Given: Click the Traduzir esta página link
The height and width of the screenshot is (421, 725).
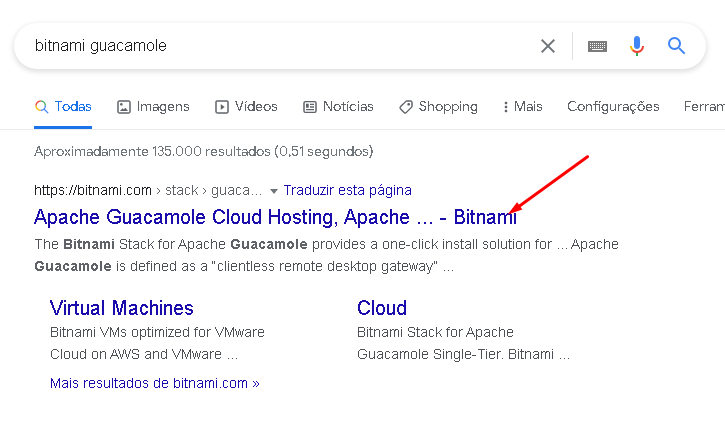Looking at the screenshot, I should pyautogui.click(x=347, y=190).
